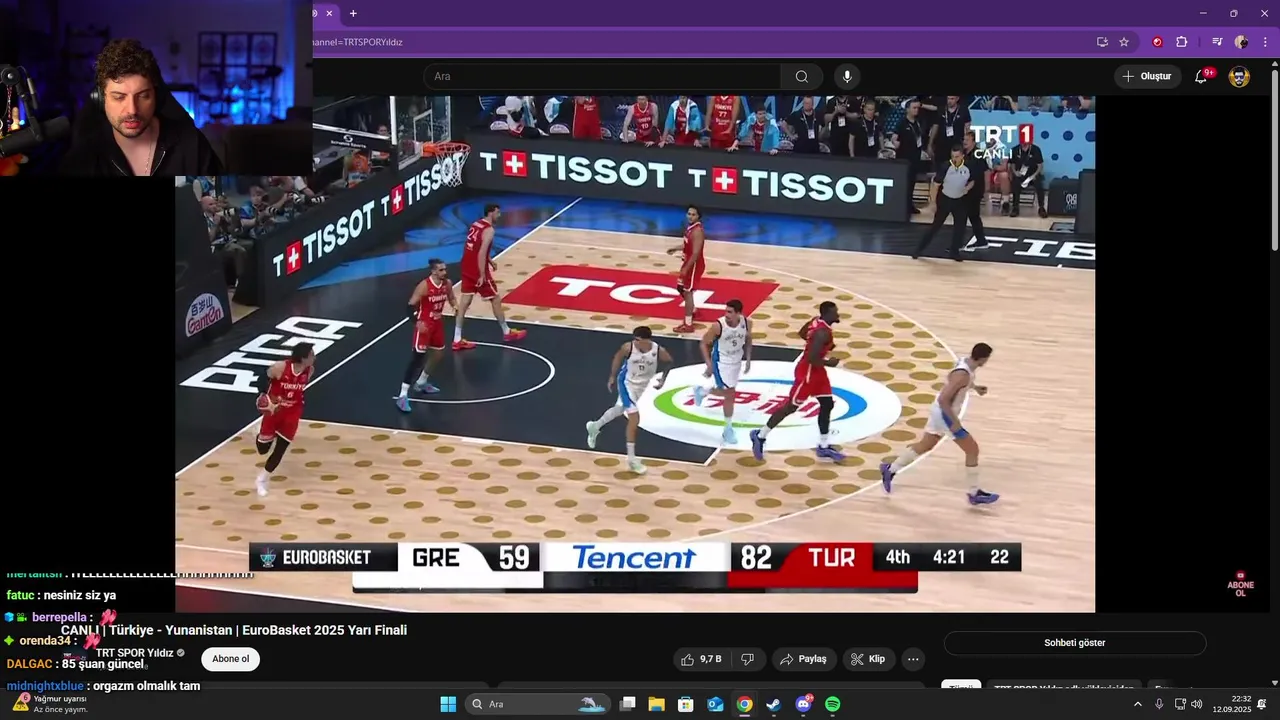Expand the system tray hidden icons chevron

(x=1137, y=704)
